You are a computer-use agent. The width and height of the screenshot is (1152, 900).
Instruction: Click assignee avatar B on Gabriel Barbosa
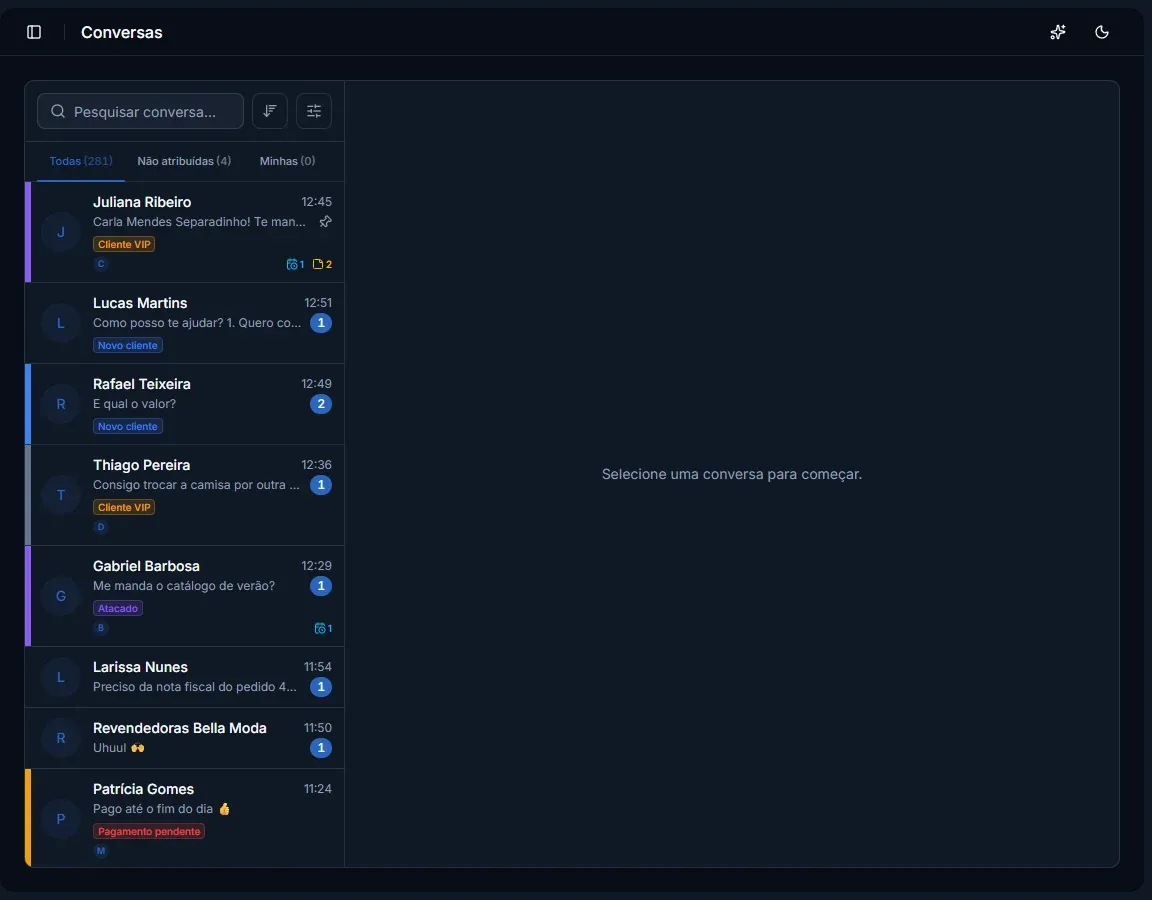tap(101, 628)
